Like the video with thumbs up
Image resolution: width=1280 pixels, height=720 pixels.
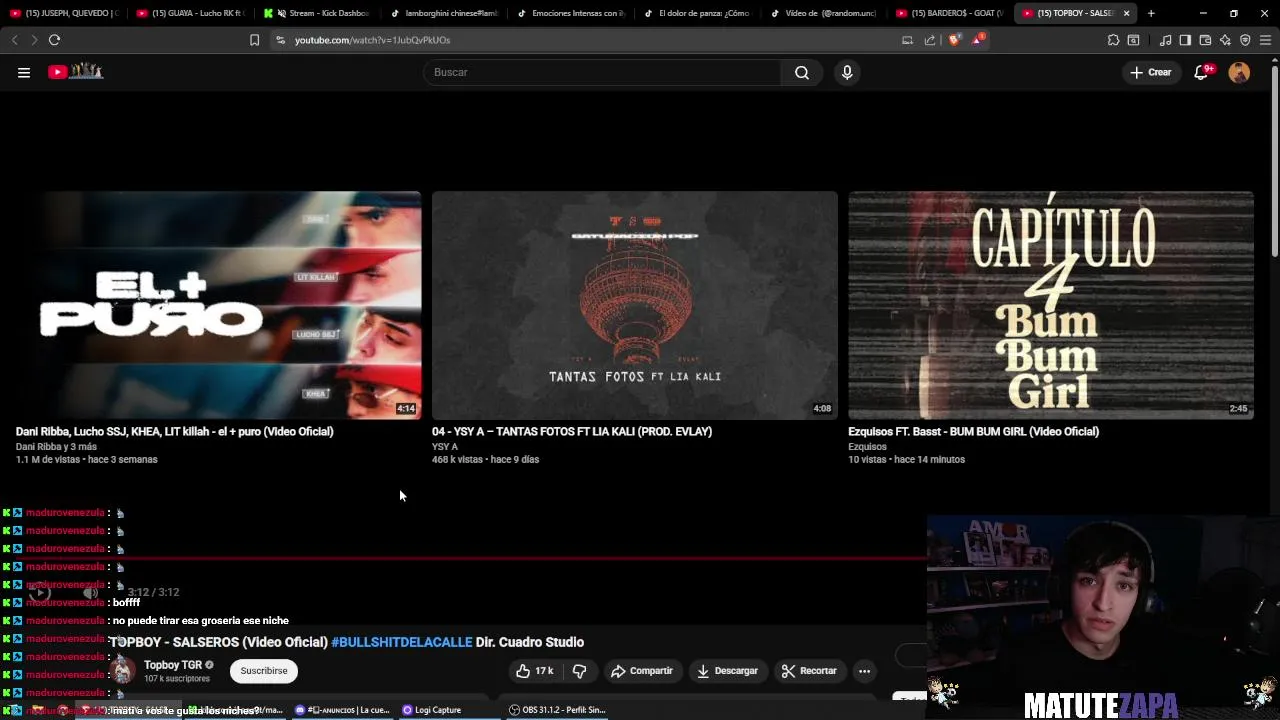(x=534, y=671)
